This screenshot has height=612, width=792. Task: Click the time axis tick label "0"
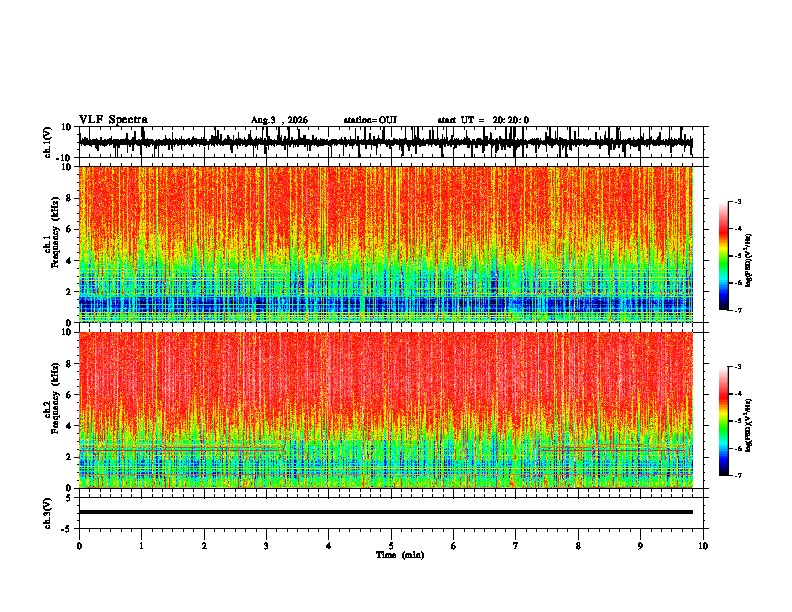click(x=79, y=546)
